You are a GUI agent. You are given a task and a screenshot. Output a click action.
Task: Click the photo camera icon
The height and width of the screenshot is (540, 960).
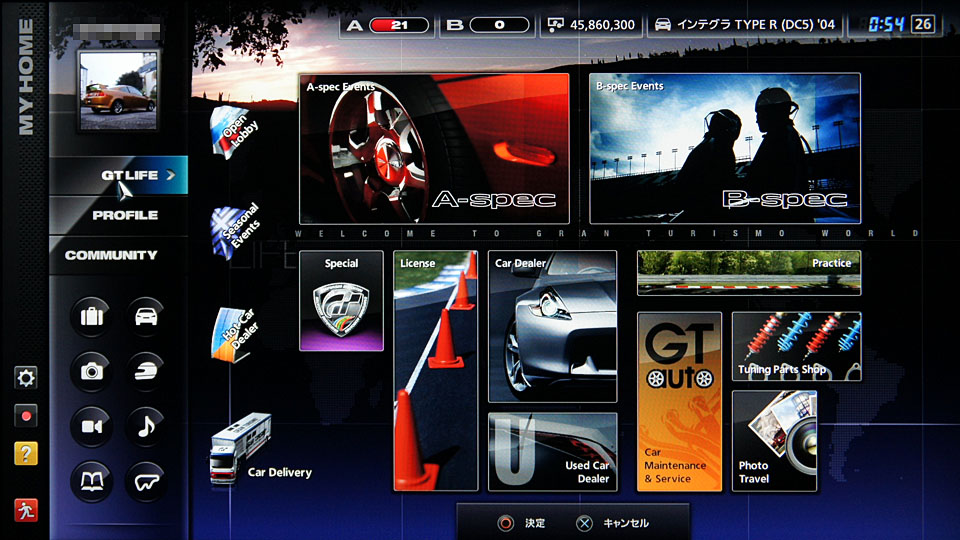(92, 372)
